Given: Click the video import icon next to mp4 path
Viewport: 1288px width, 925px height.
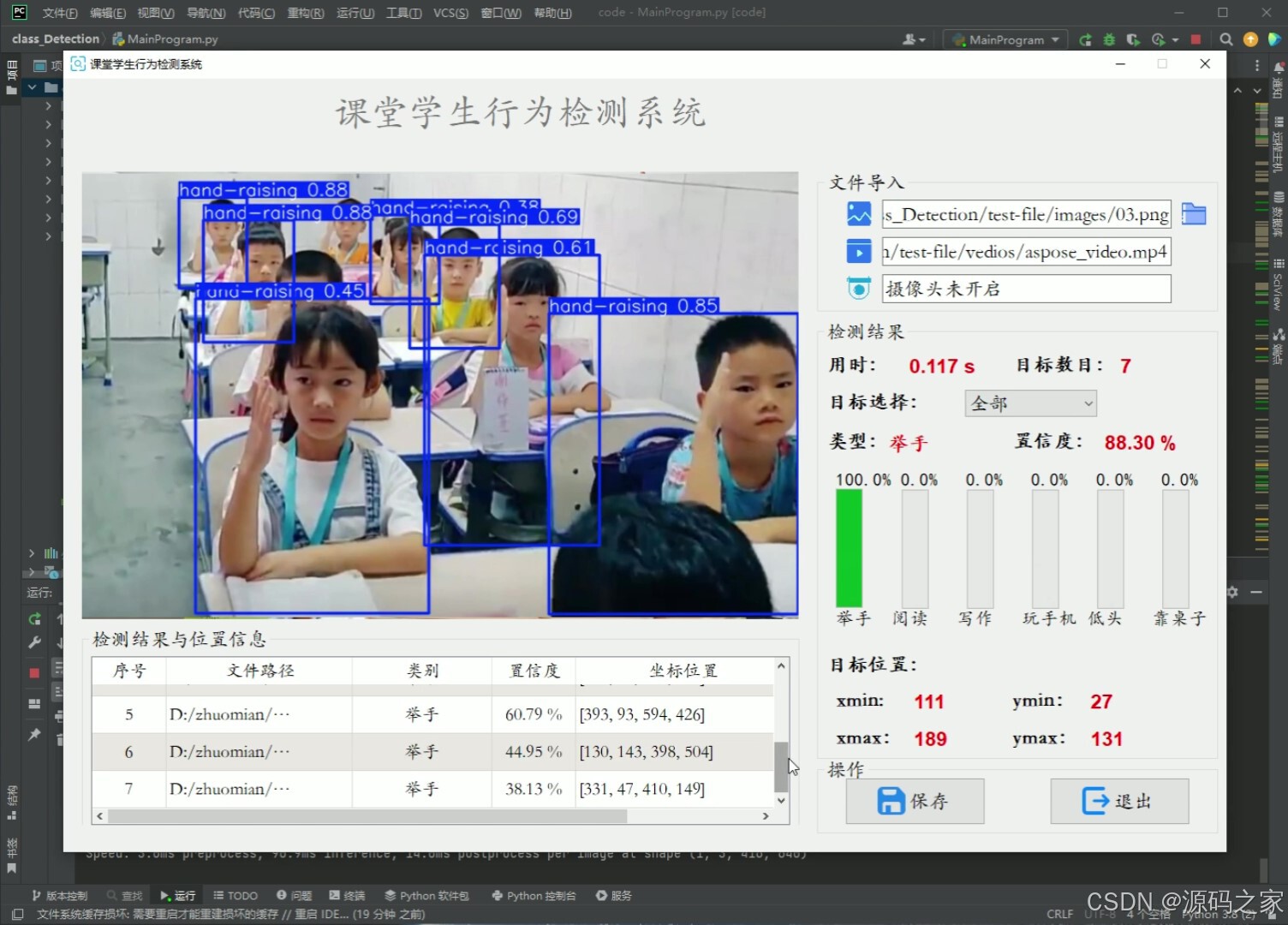Looking at the screenshot, I should point(858,251).
